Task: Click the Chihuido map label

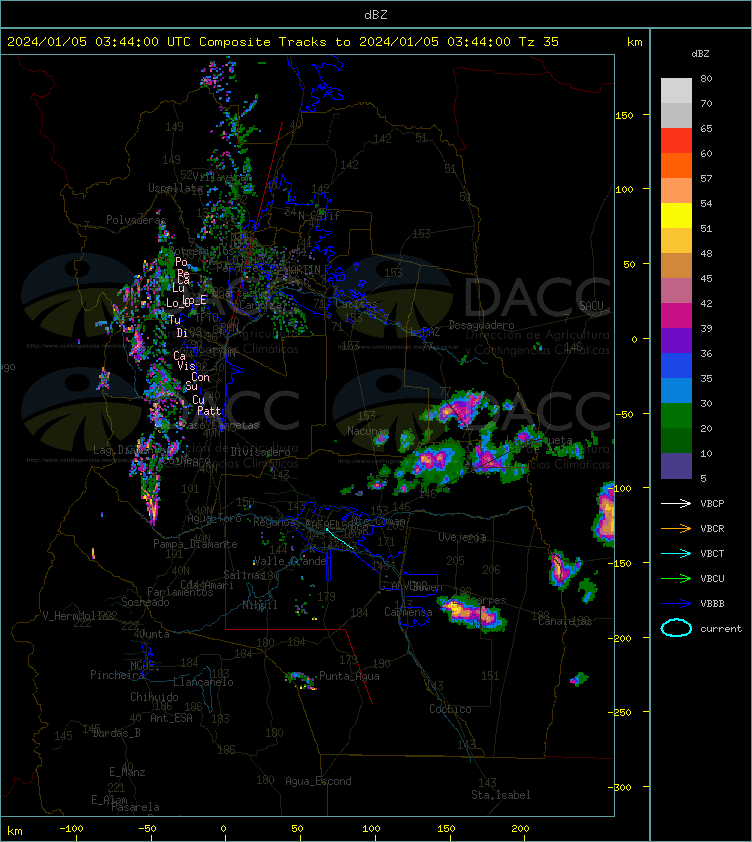Action: (154, 697)
